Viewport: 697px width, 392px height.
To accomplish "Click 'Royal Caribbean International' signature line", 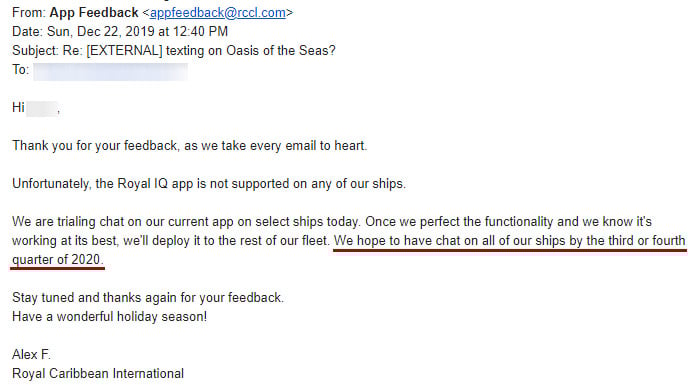I will point(98,373).
